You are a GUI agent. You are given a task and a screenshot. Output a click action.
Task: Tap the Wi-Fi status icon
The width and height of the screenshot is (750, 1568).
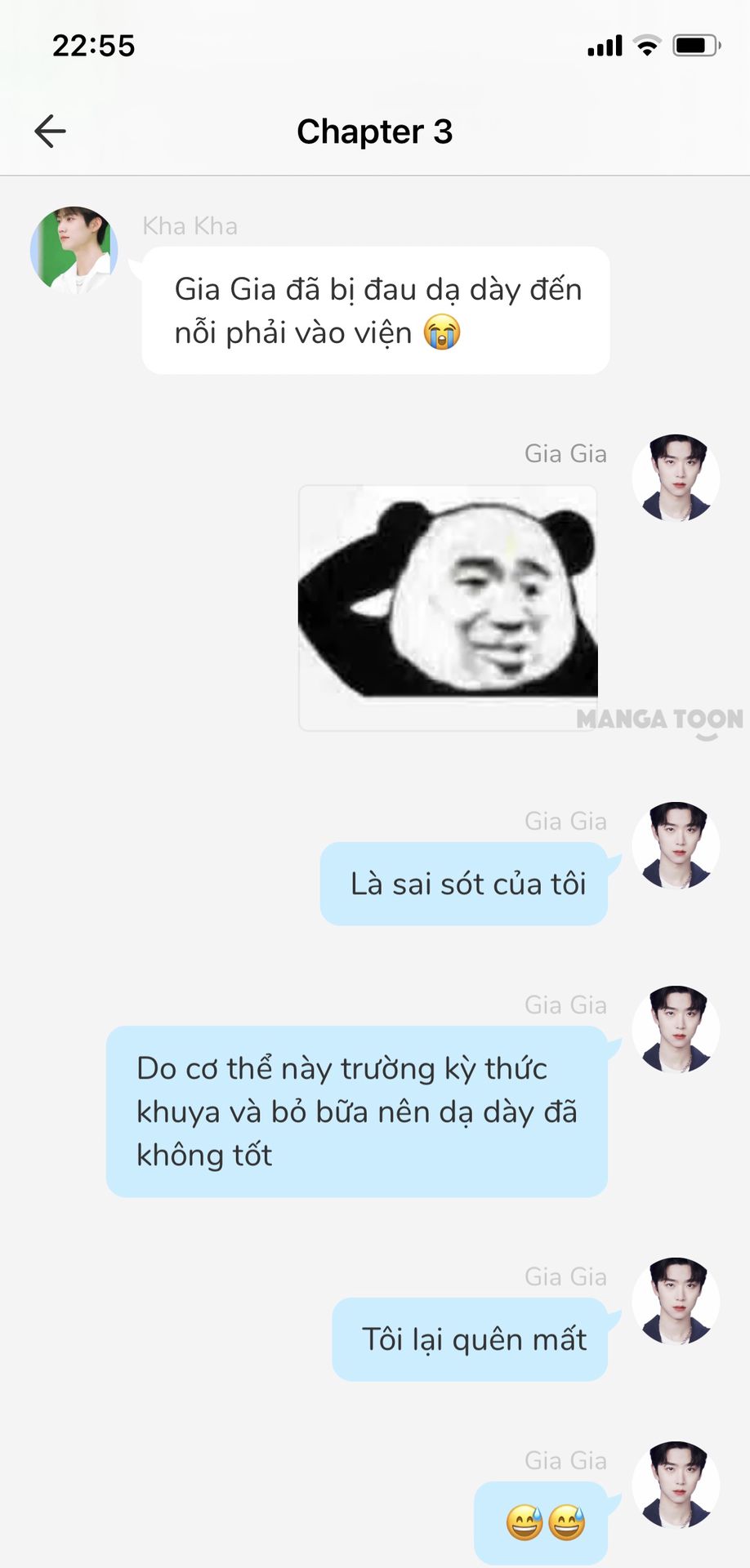coord(647,46)
